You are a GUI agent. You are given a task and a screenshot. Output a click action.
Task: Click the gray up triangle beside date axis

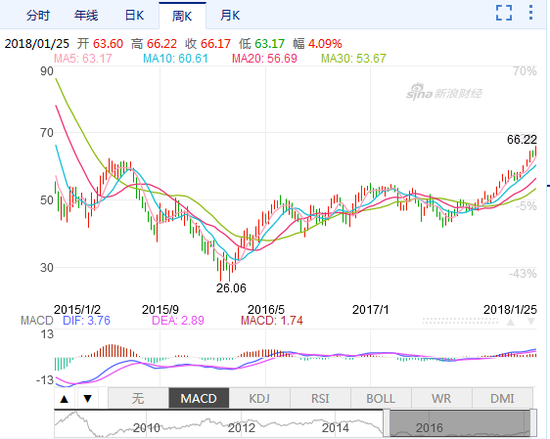click(510, 321)
